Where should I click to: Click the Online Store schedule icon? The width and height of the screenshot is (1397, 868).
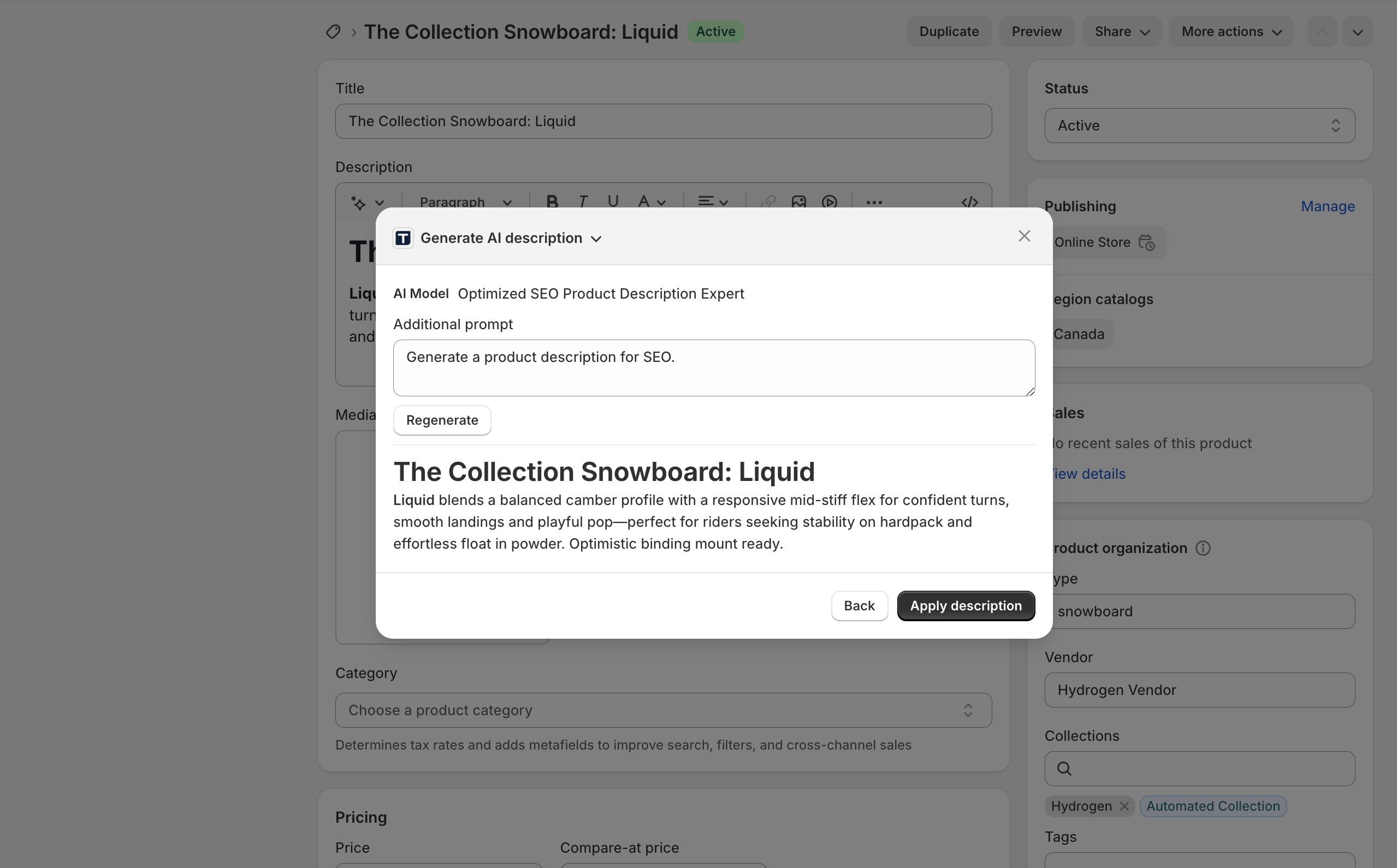coord(1146,242)
